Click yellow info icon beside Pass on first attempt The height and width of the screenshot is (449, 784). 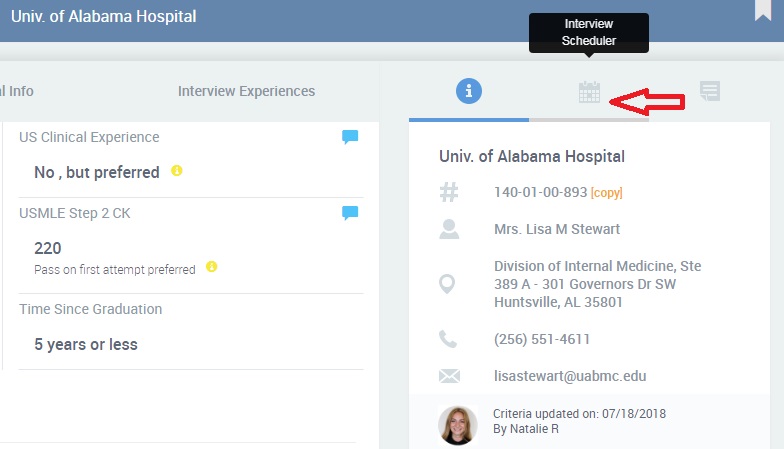(212, 266)
